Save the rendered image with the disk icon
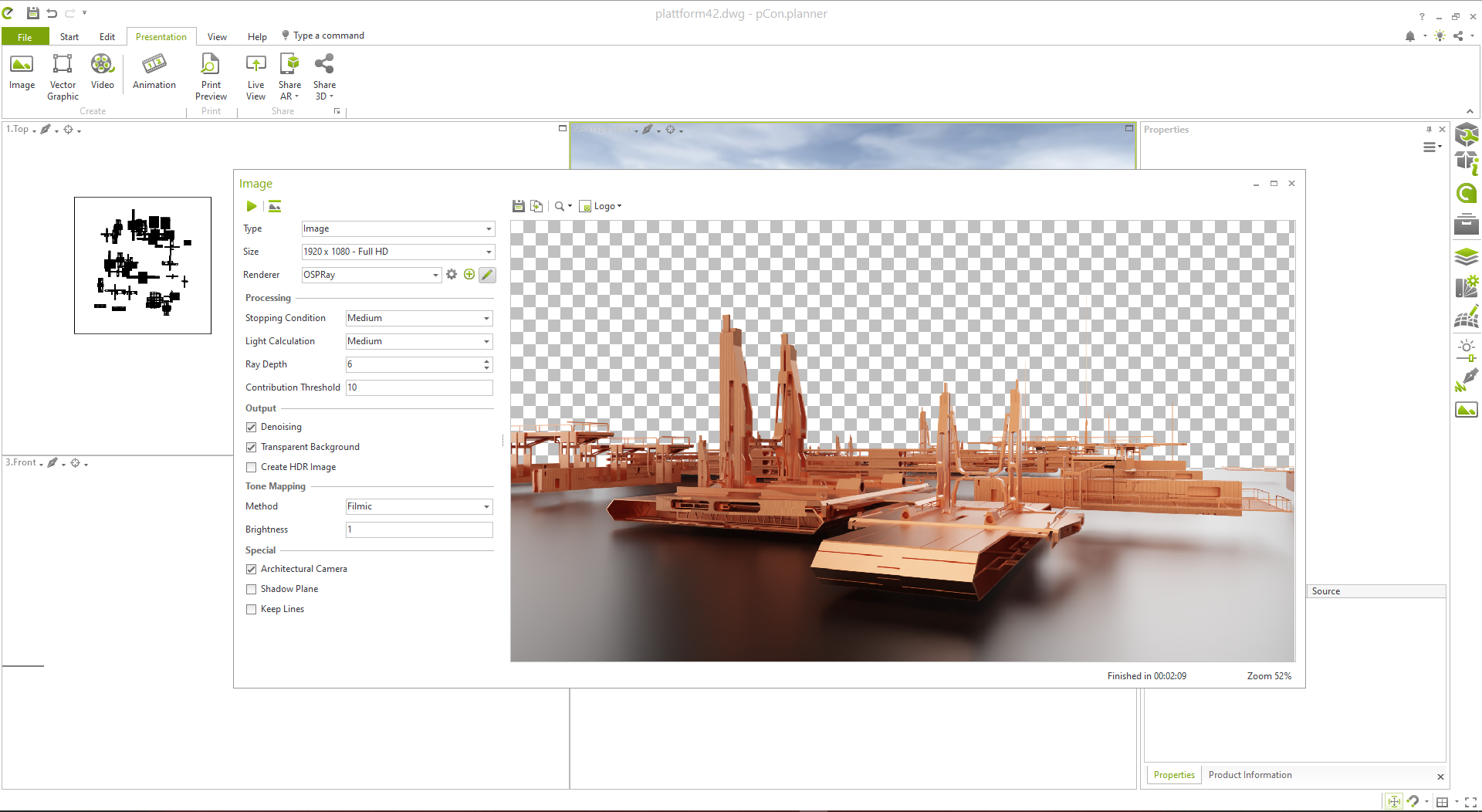The image size is (1482, 812). pos(519,206)
